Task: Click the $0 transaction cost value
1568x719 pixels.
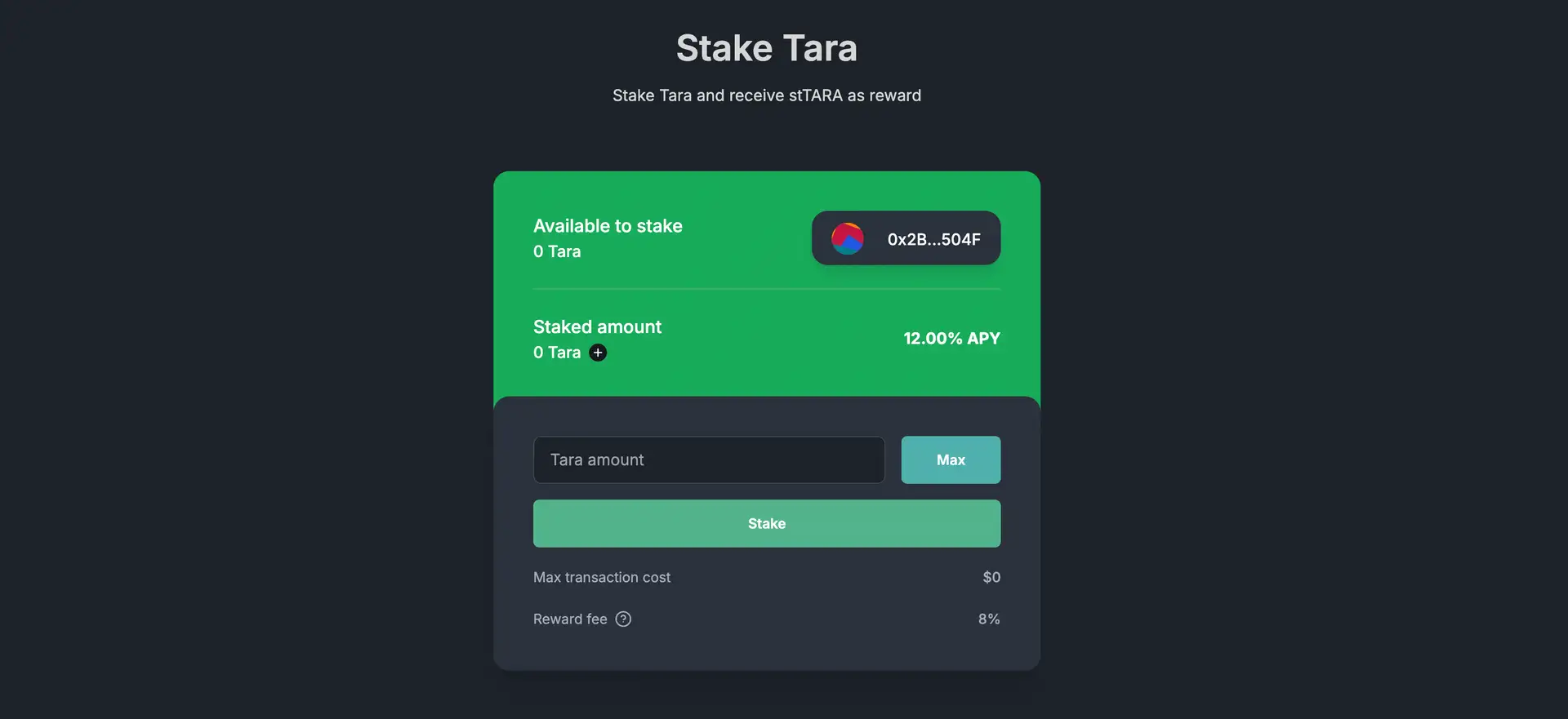Action: [991, 577]
